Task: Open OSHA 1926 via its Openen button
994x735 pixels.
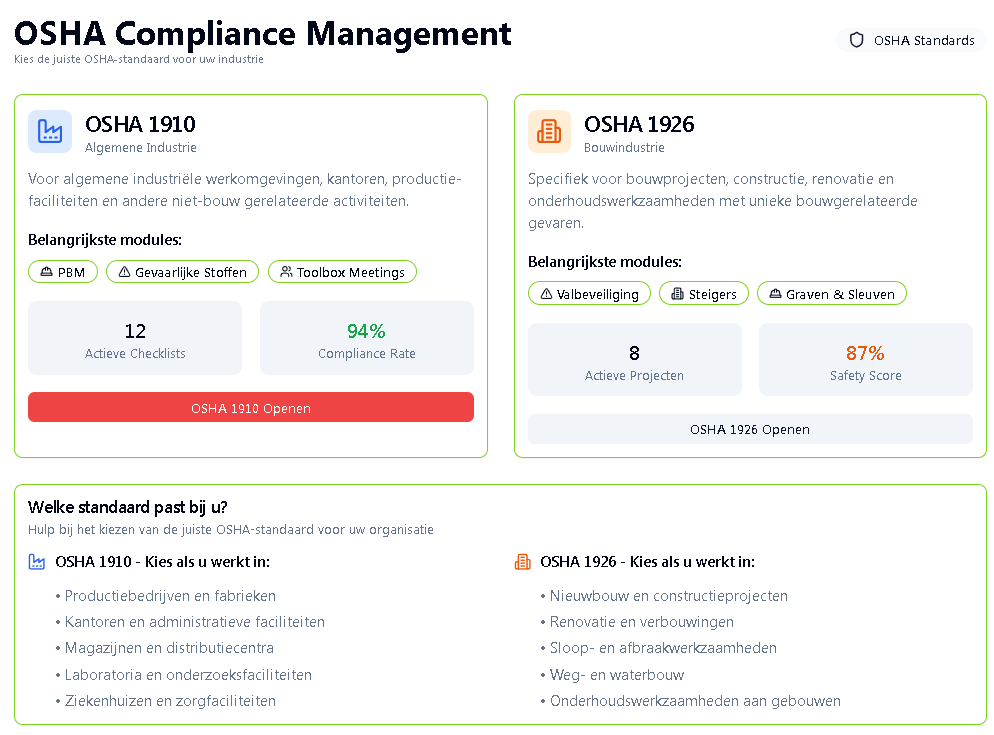Action: pos(750,429)
